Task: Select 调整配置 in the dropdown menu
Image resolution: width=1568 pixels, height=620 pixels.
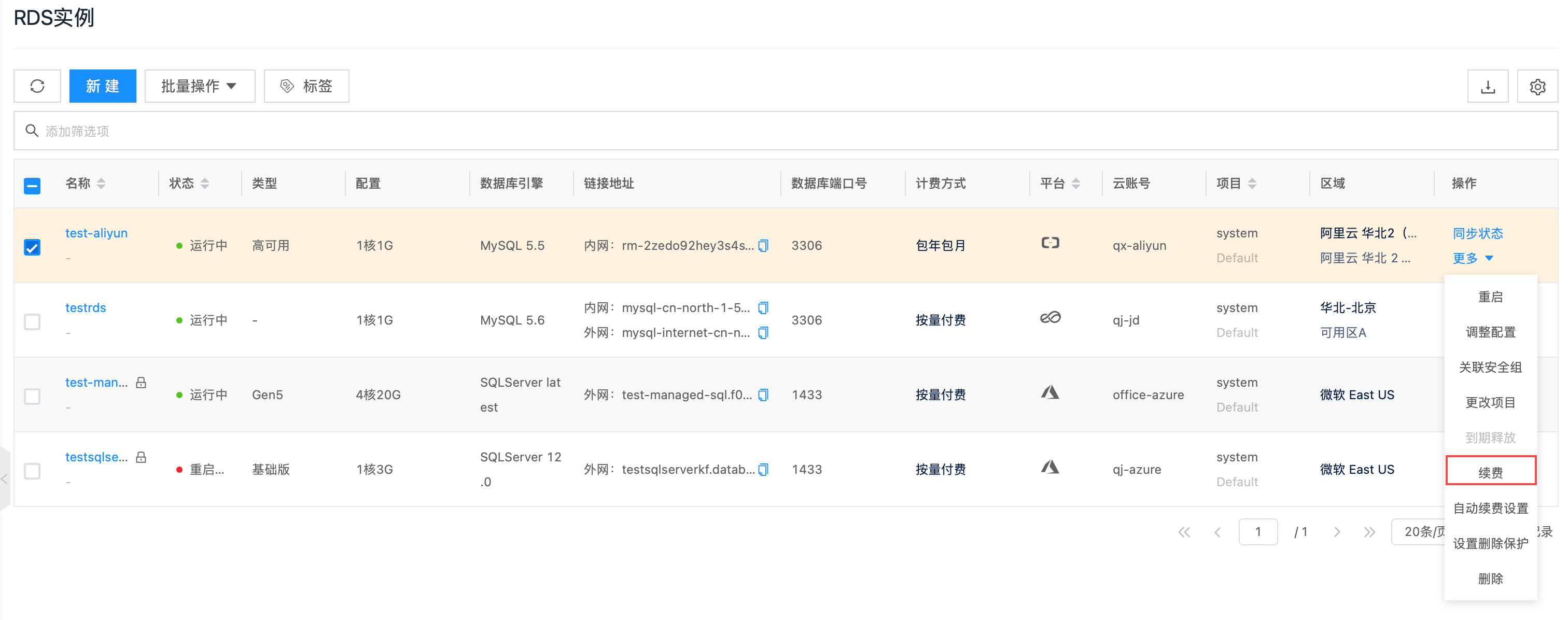Action: 1490,332
